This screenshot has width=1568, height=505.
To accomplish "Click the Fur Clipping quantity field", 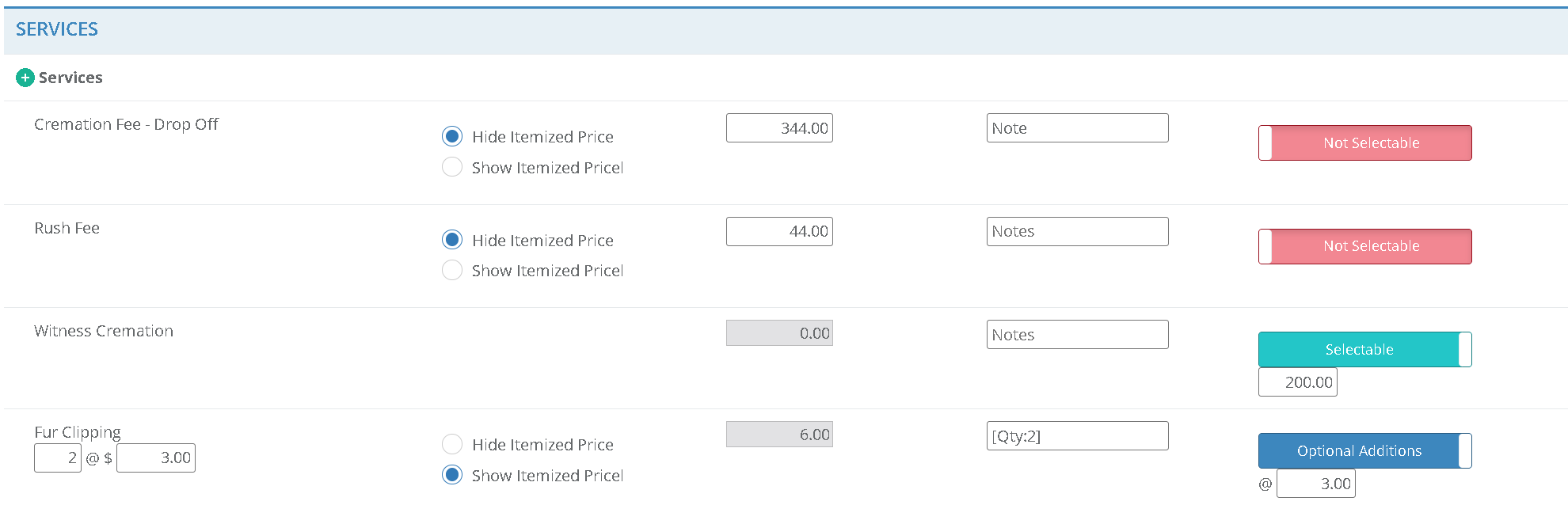I will click(x=58, y=458).
